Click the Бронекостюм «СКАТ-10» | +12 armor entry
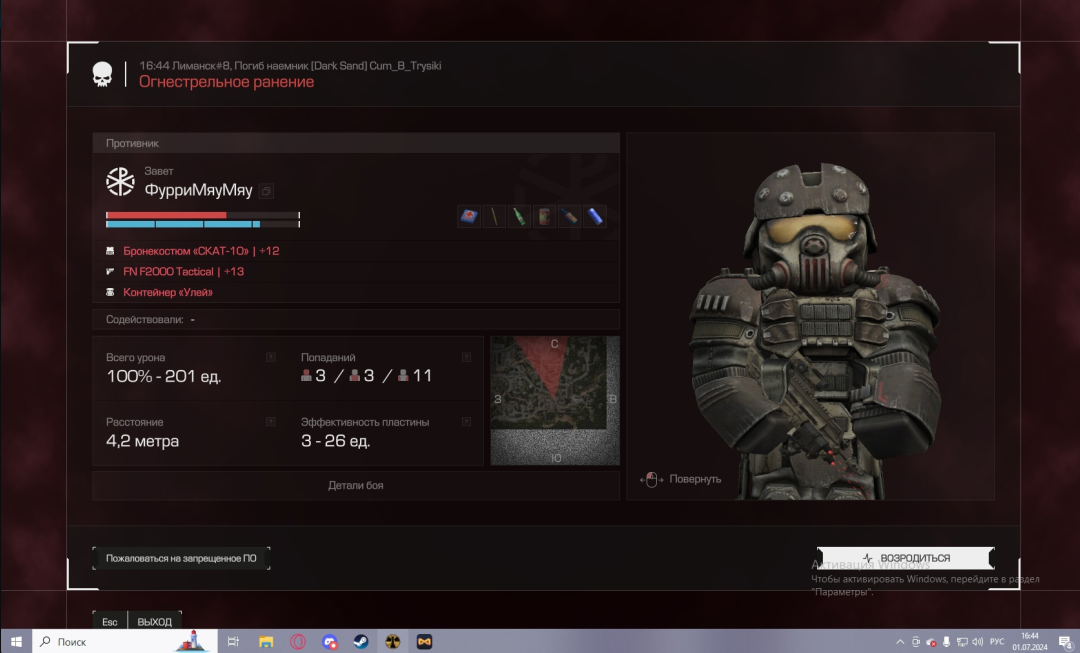Viewport: 1080px width, 653px height. [x=201, y=251]
